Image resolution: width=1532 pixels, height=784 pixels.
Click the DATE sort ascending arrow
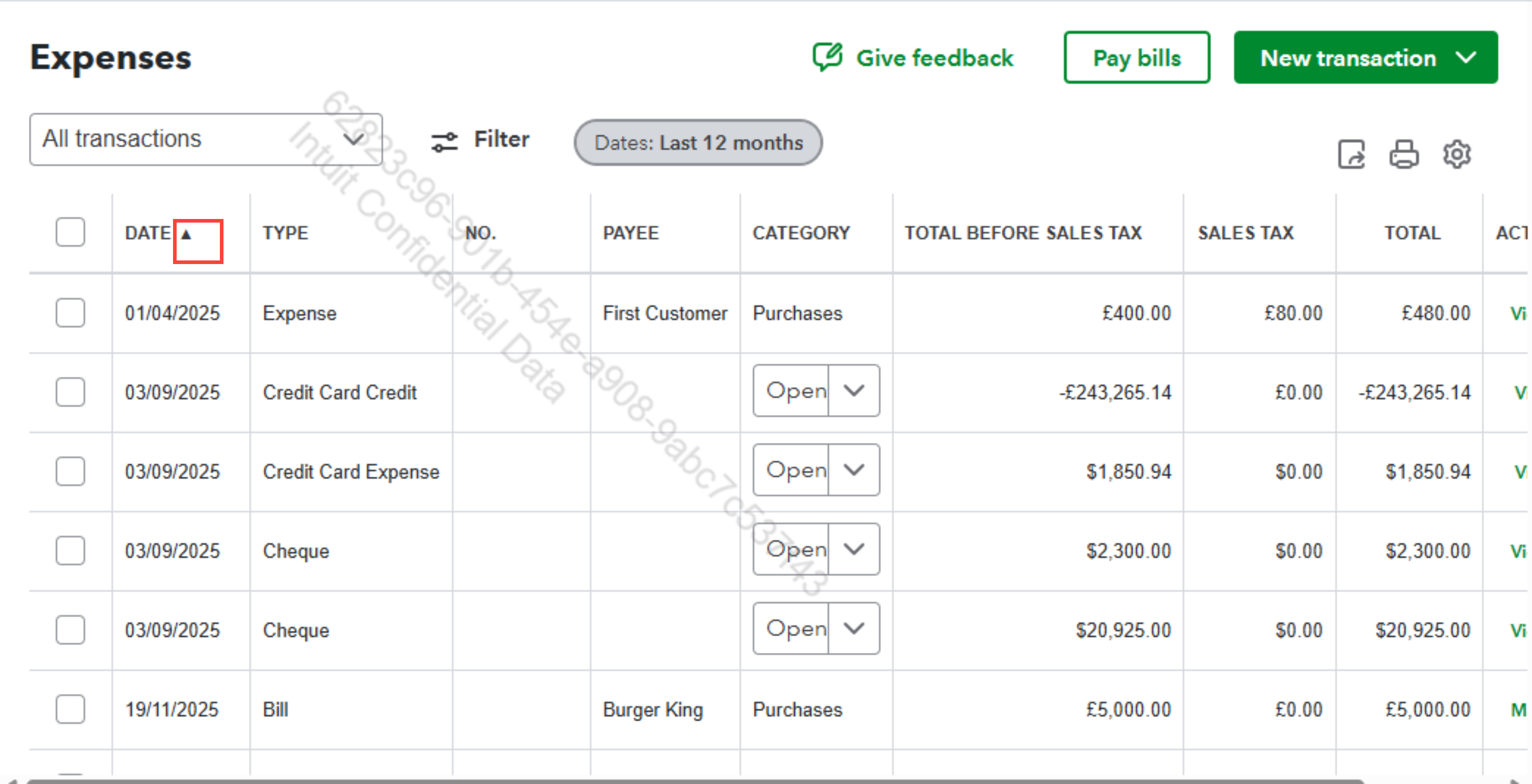tap(186, 234)
